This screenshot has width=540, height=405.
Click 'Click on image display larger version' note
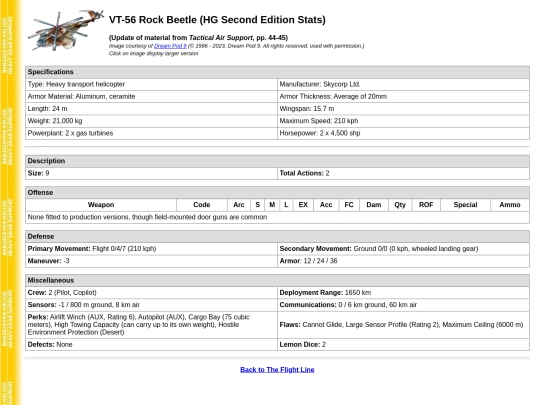point(154,53)
